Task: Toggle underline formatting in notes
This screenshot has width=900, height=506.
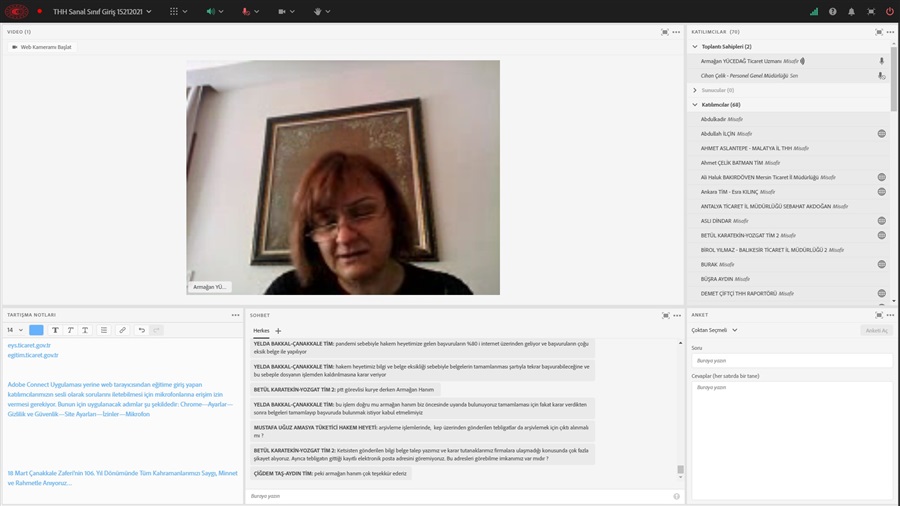Action: (x=85, y=330)
